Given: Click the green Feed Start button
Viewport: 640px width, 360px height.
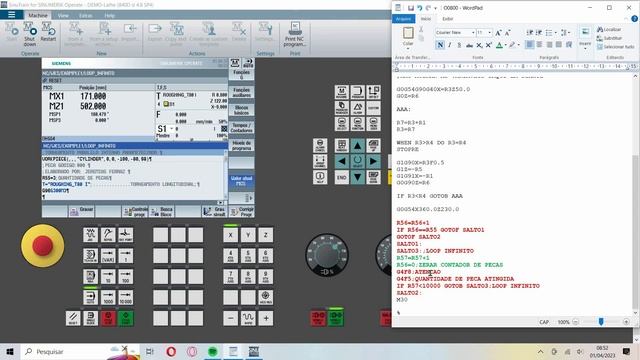Looking at the screenshot, I should point(336,317).
